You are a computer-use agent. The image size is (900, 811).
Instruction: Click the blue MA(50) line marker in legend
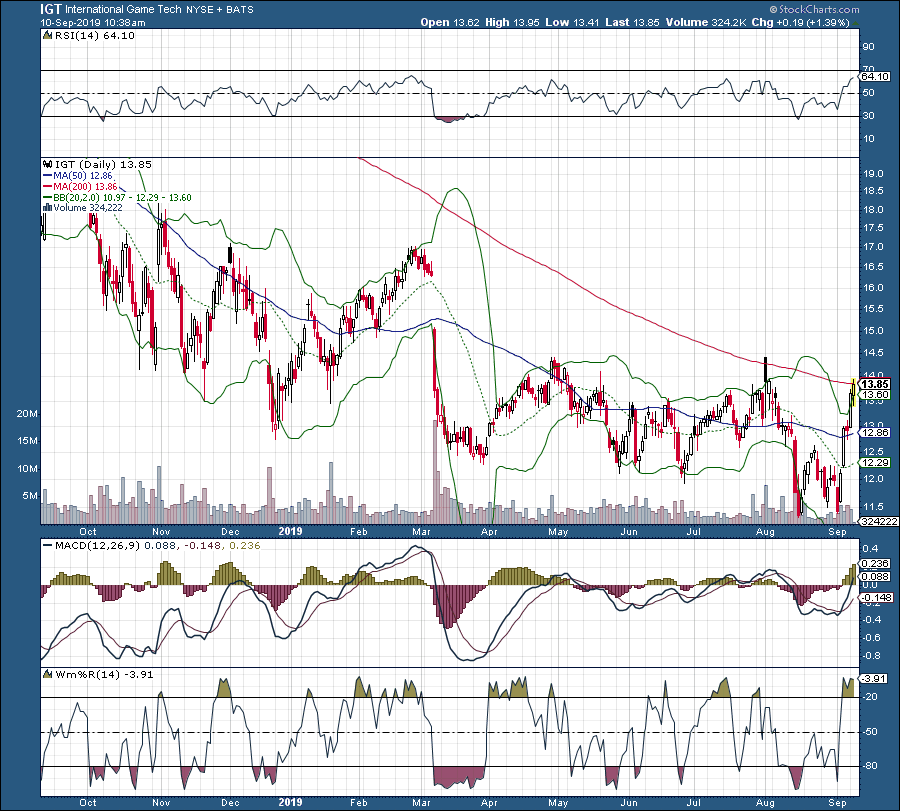(x=48, y=176)
